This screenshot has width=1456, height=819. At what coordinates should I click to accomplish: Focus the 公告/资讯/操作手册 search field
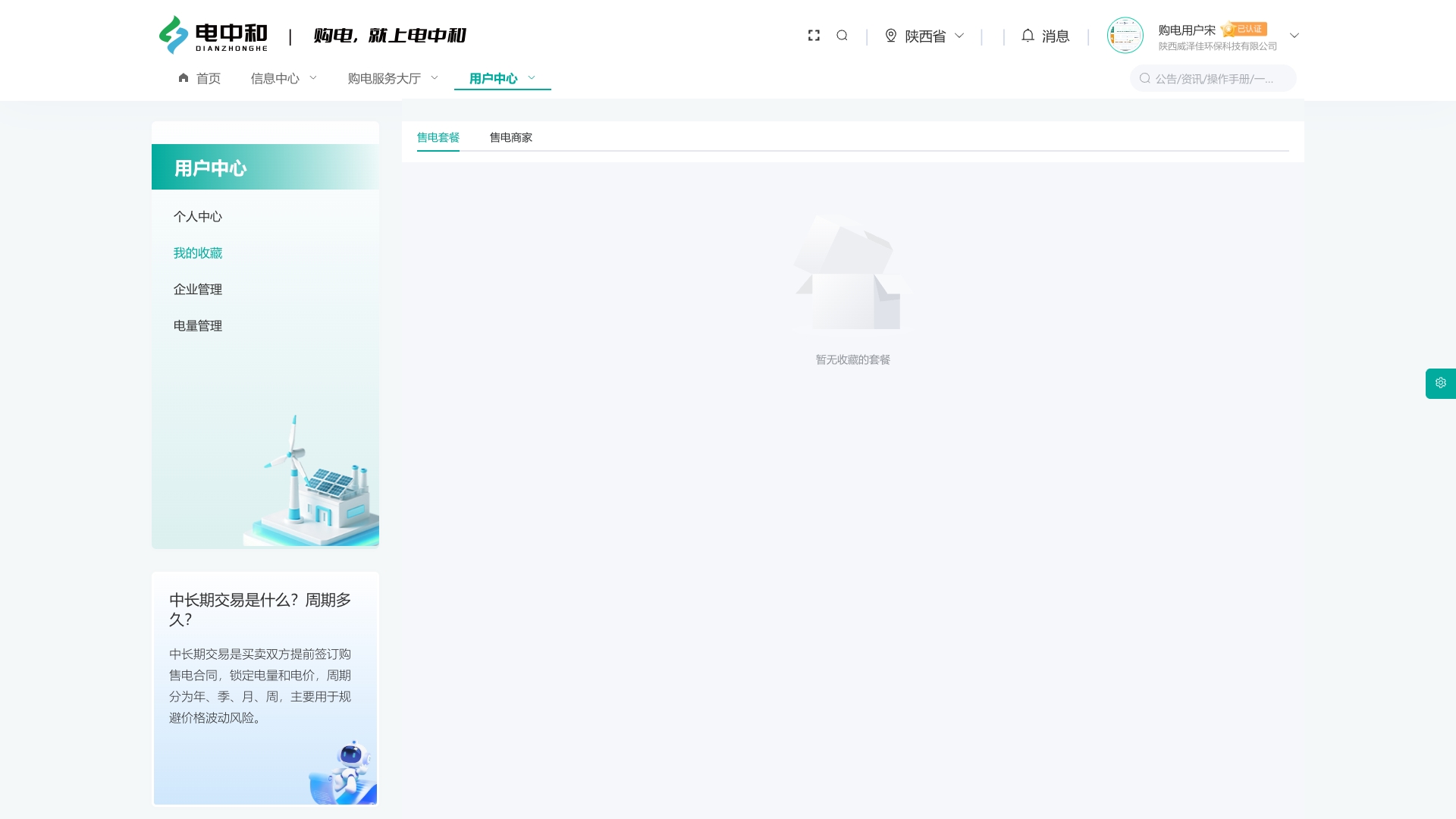tap(1213, 78)
